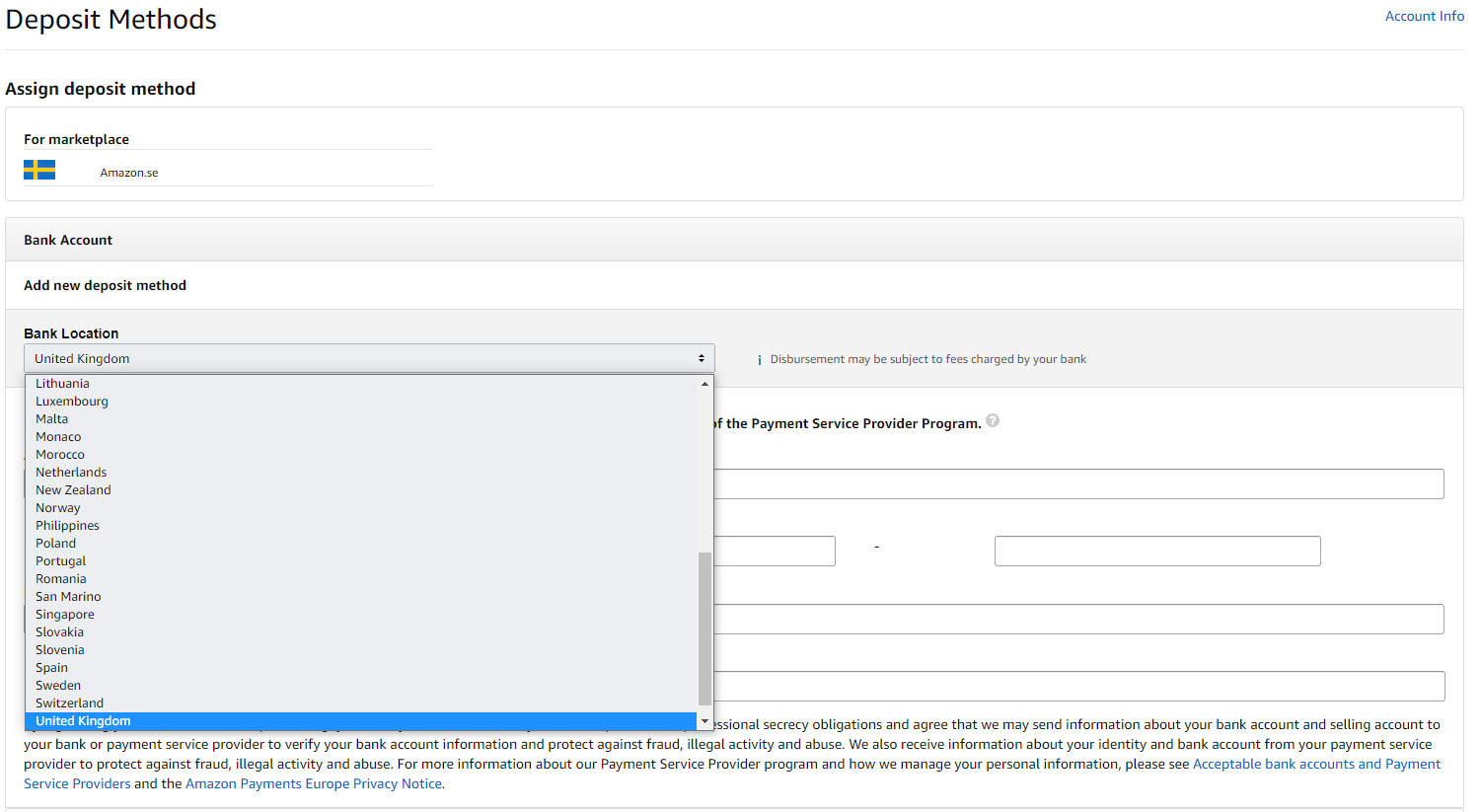Click the dropdown list scrollbar thumb
The image size is (1481, 812).
(x=704, y=628)
